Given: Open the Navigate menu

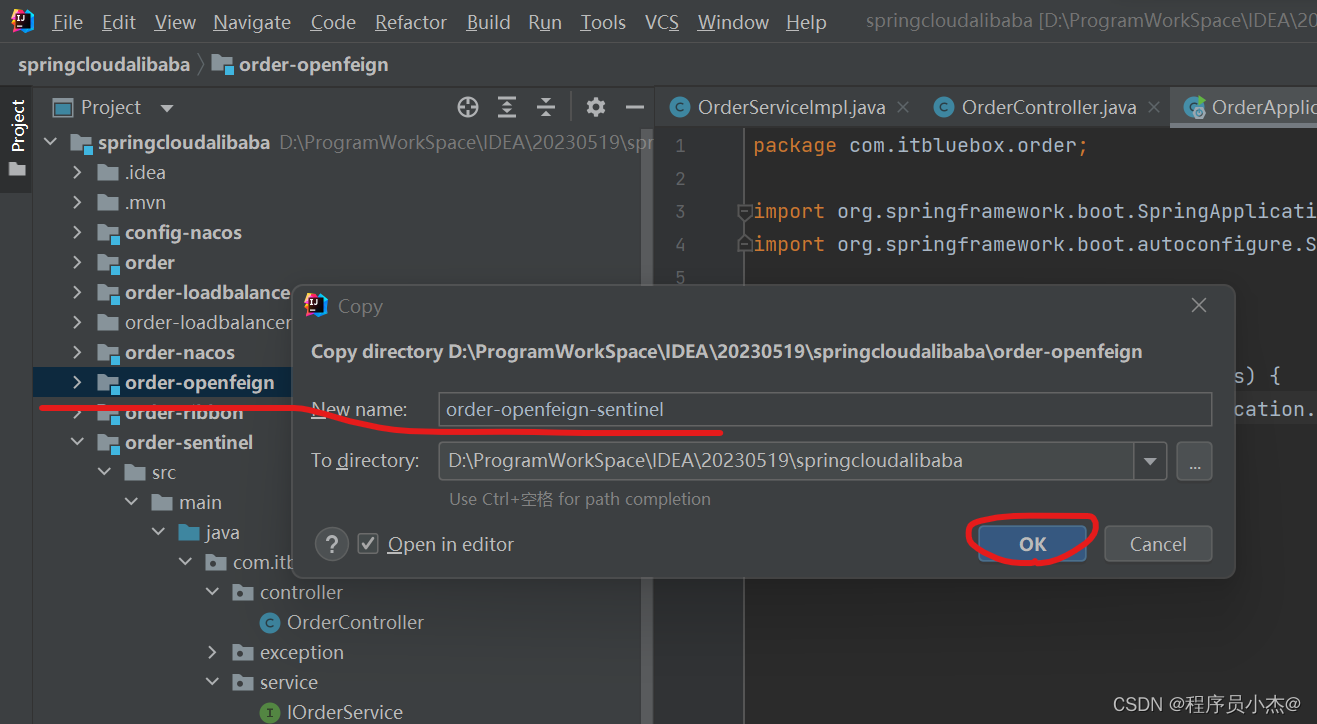Looking at the screenshot, I should [252, 22].
